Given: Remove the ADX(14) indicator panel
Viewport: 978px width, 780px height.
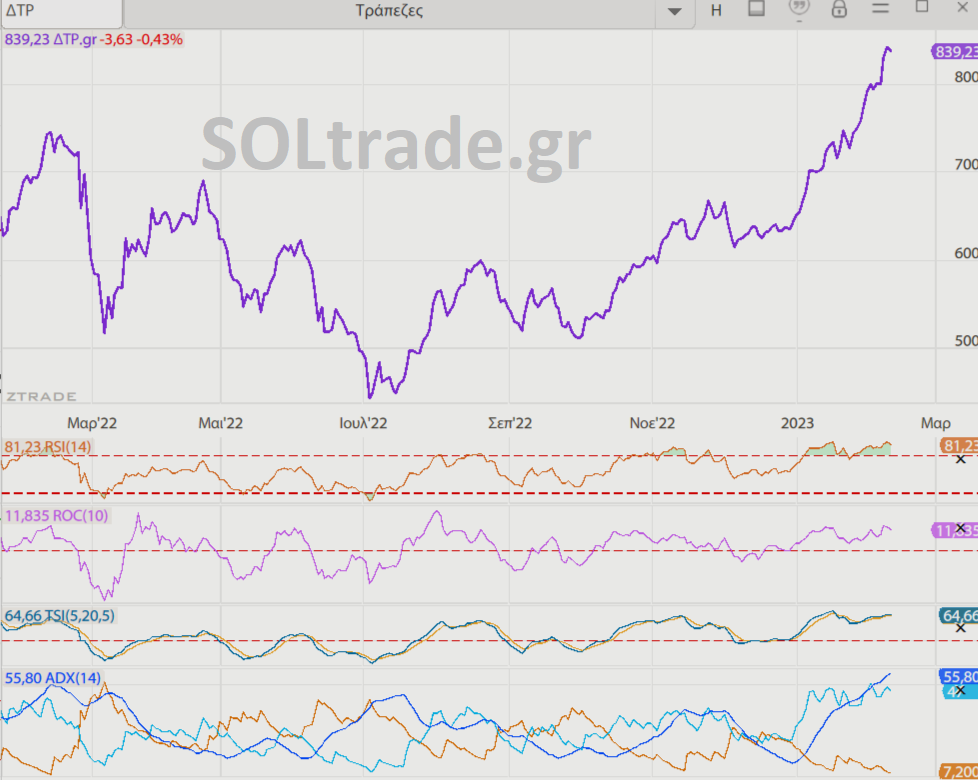Looking at the screenshot, I should pos(961,690).
